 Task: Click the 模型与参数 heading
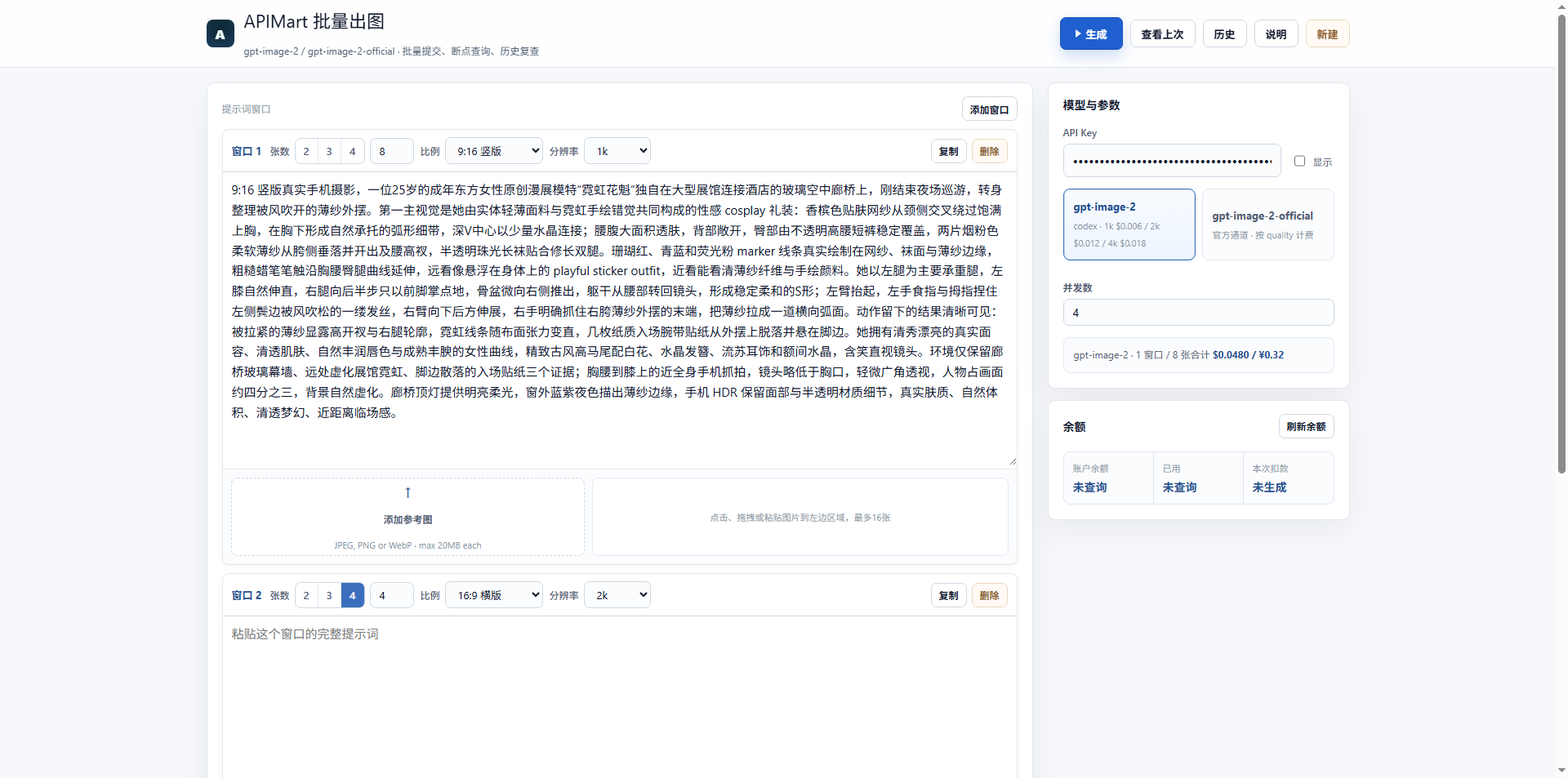(x=1091, y=105)
